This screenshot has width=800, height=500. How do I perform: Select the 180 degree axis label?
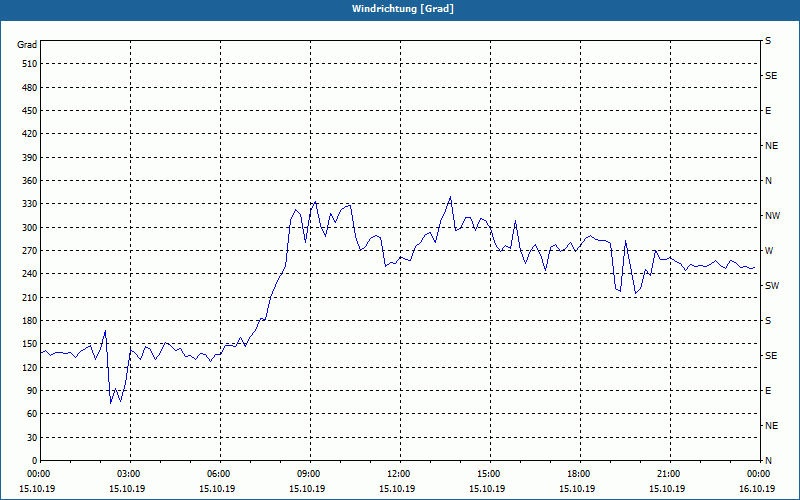point(29,321)
